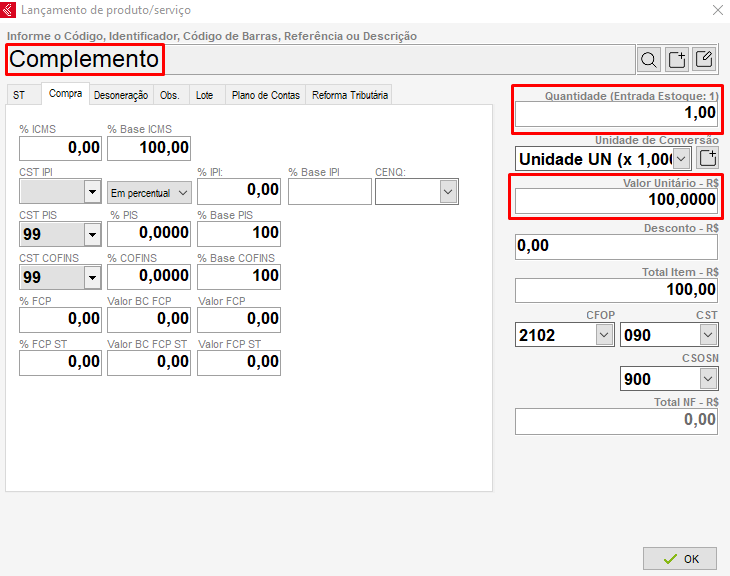
Task: Click the % IPI field
Action: 239,191
